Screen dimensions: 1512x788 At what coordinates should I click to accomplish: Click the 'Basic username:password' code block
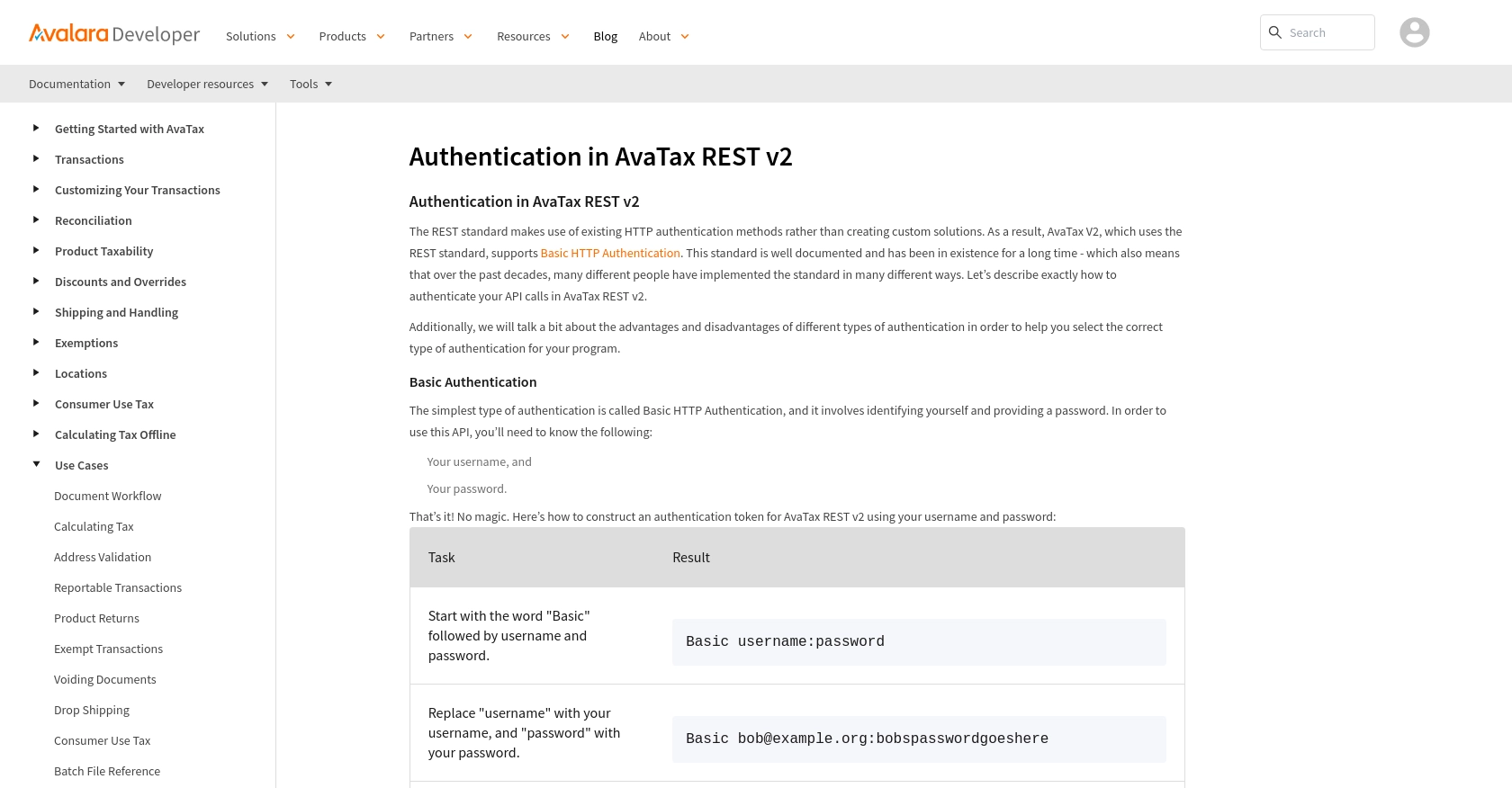point(919,641)
